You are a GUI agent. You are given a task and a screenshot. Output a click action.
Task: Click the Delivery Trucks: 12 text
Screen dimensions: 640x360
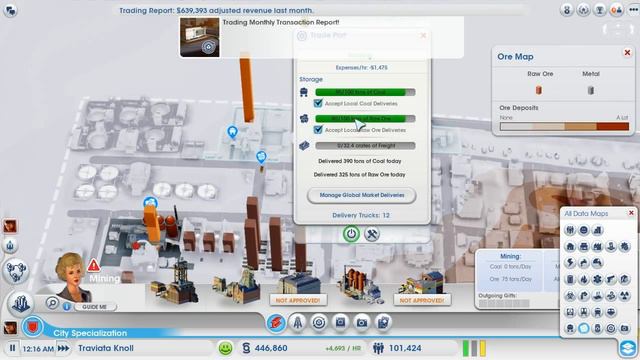[361, 215]
